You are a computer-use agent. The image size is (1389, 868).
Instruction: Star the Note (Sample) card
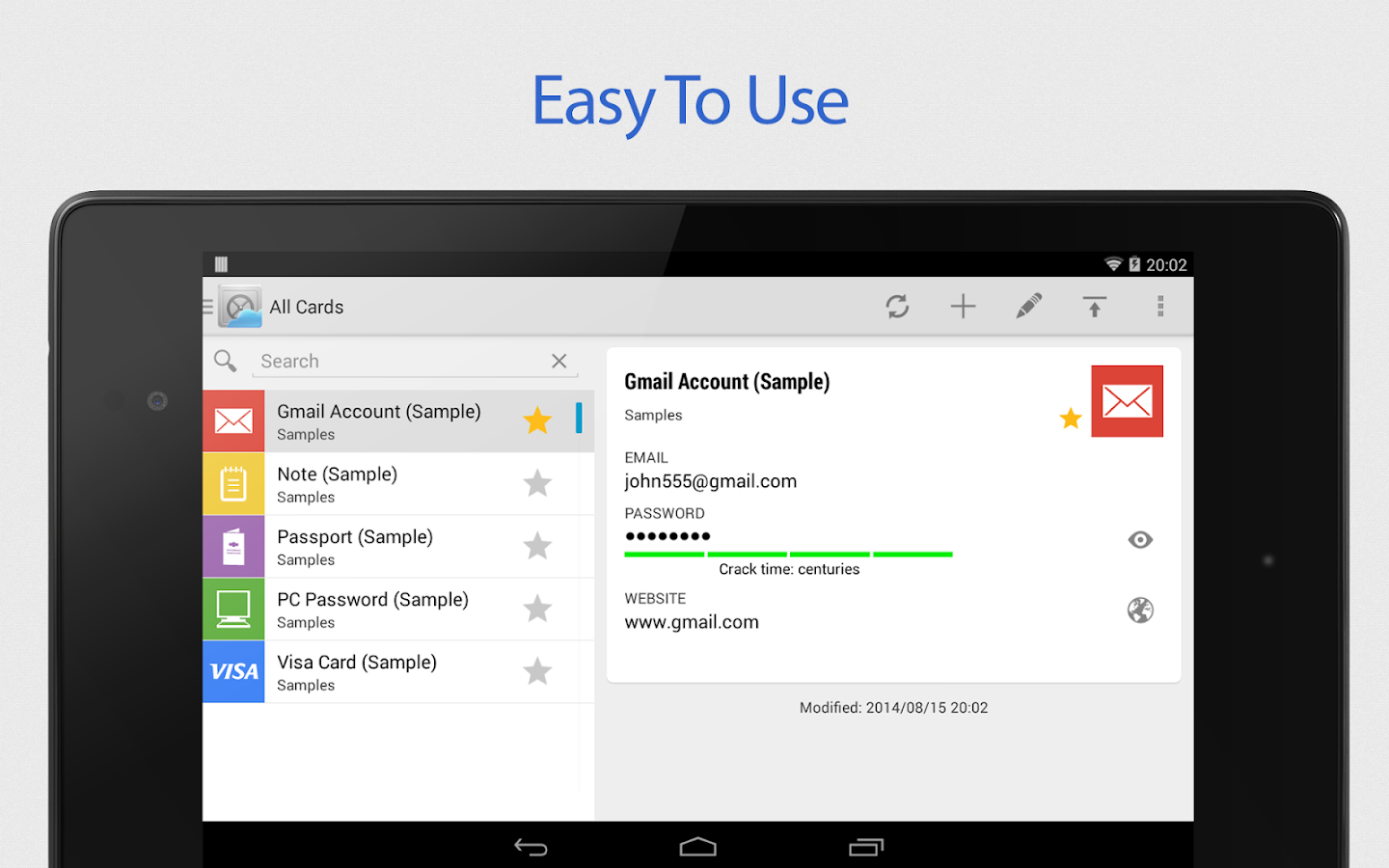tap(537, 483)
